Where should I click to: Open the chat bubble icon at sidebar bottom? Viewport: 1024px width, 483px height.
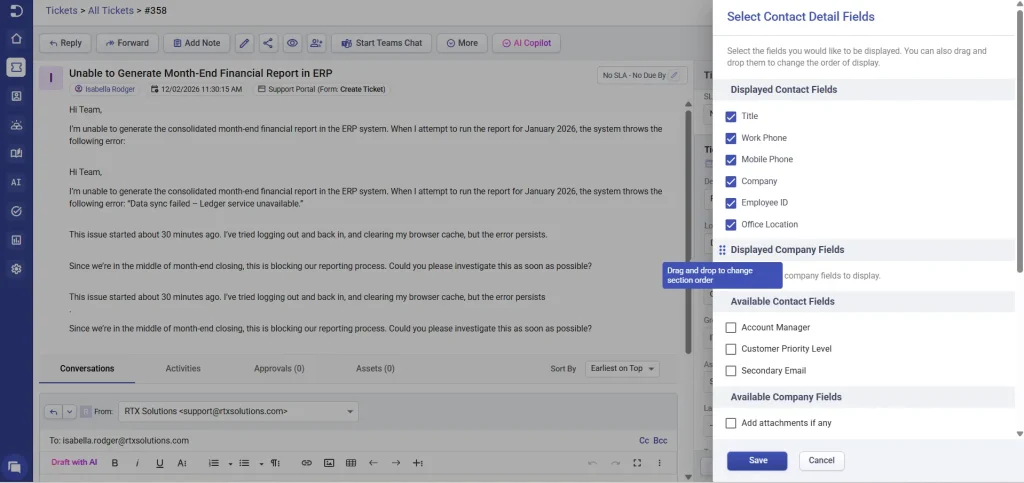(14, 467)
